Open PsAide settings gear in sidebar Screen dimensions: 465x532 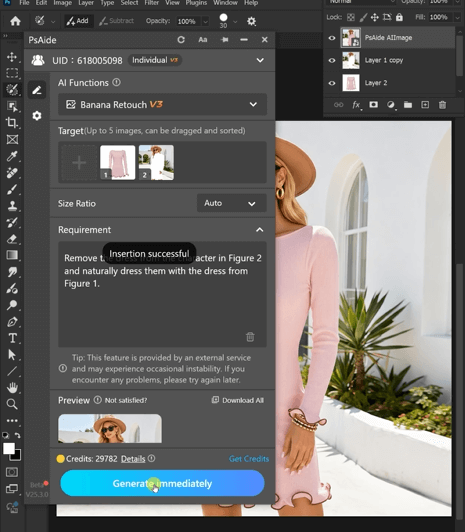point(37,116)
